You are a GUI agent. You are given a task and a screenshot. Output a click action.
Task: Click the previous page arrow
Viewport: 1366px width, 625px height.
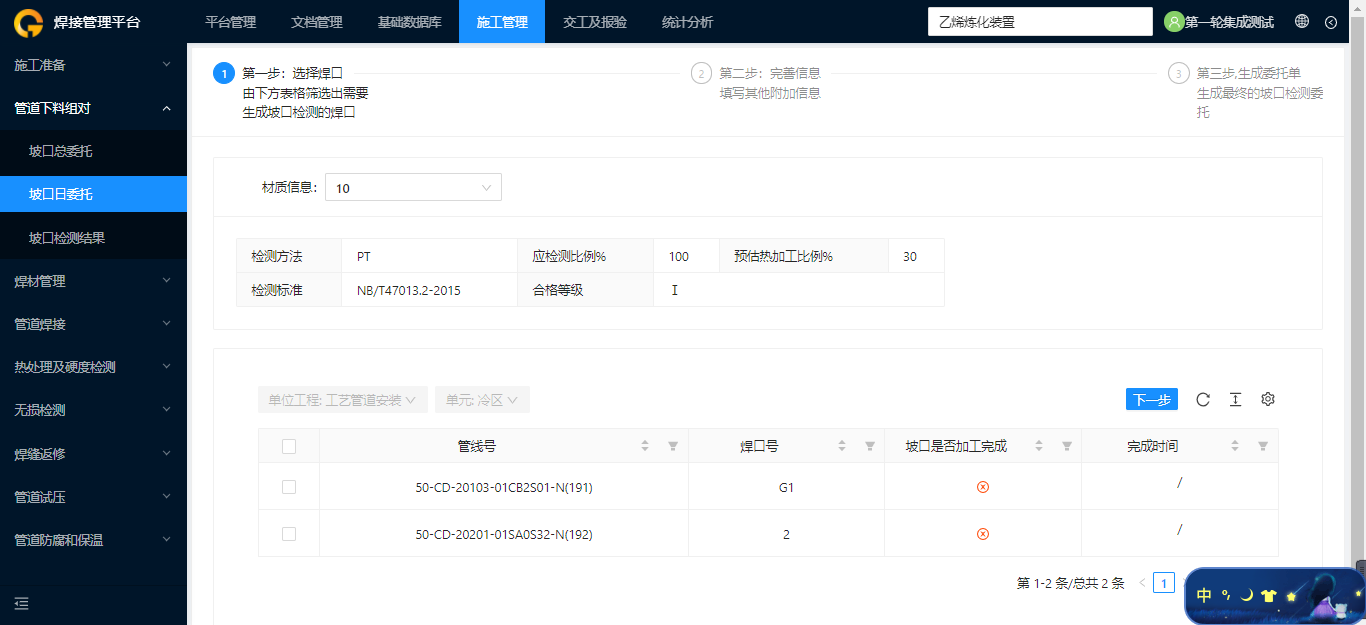point(1142,583)
